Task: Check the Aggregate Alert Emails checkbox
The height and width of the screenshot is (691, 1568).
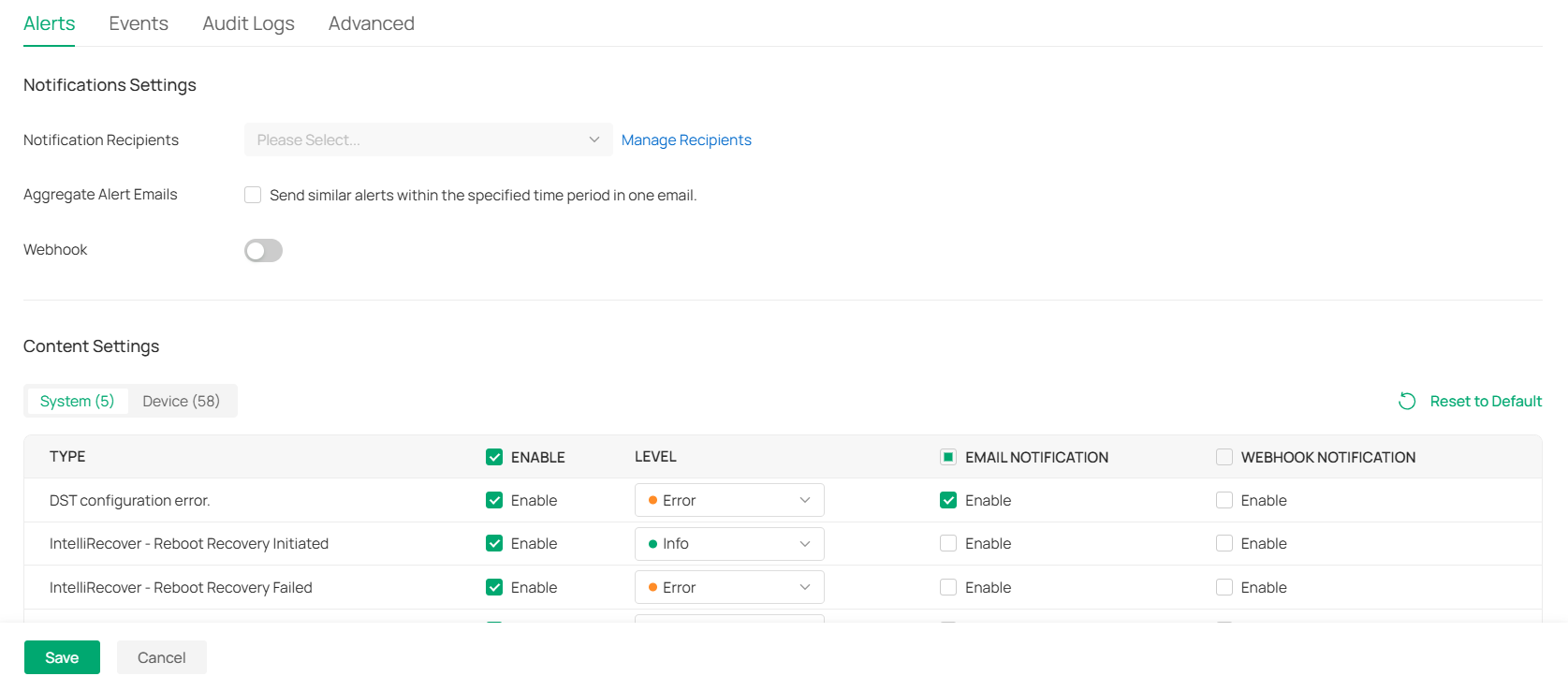Action: (x=253, y=195)
